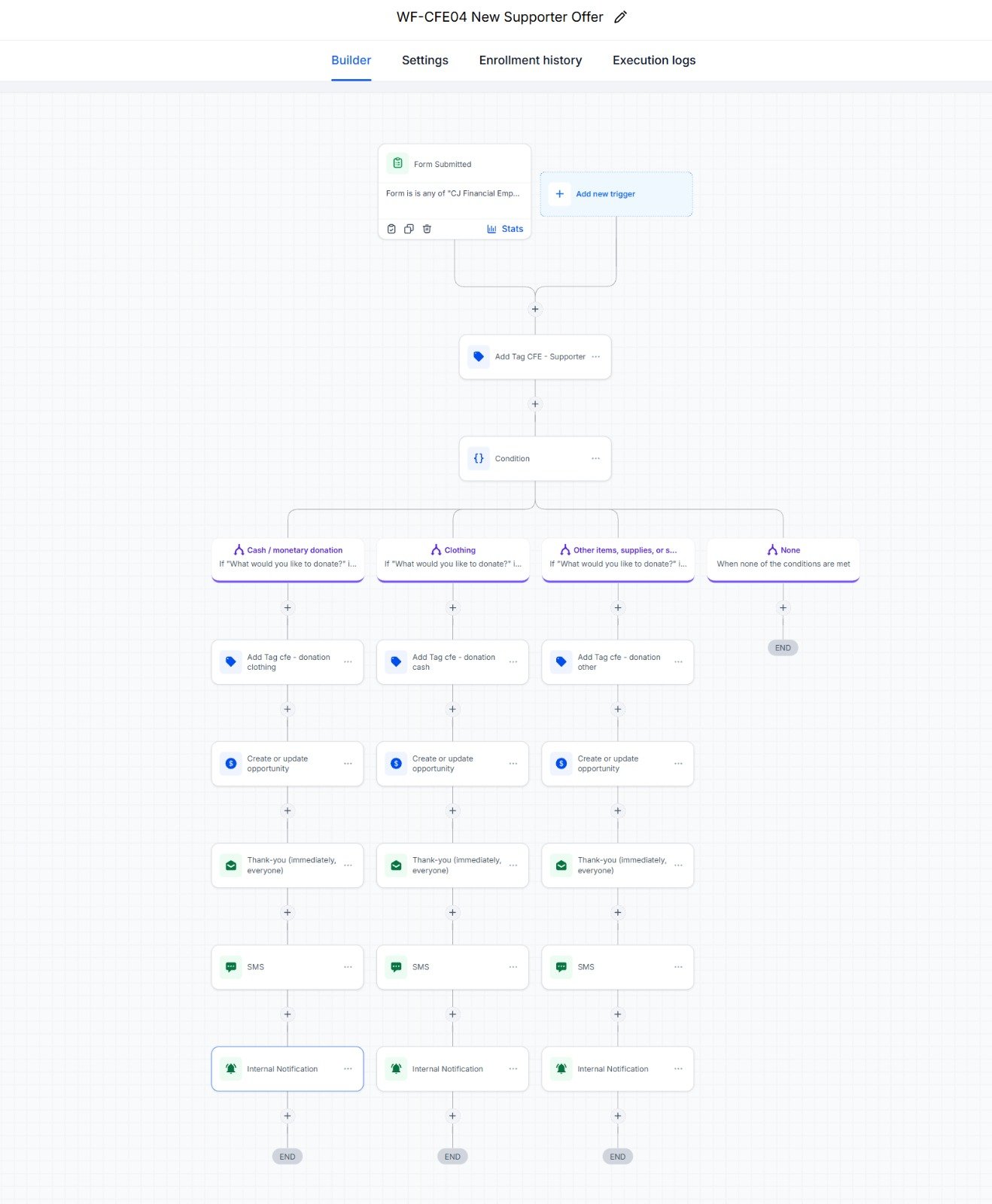This screenshot has height=1204, width=992.
Task: Open options menu for Add Tag CFE - Supporter
Action: coord(596,357)
